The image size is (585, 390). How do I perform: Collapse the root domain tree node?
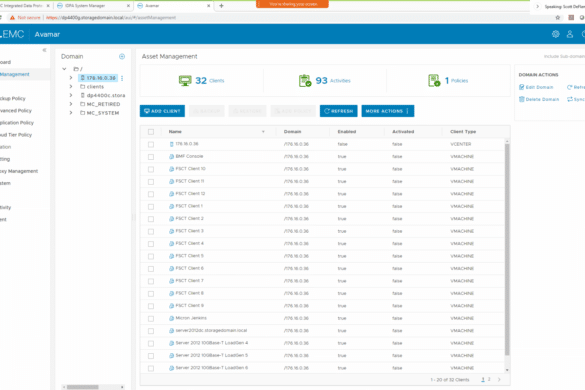point(64,69)
